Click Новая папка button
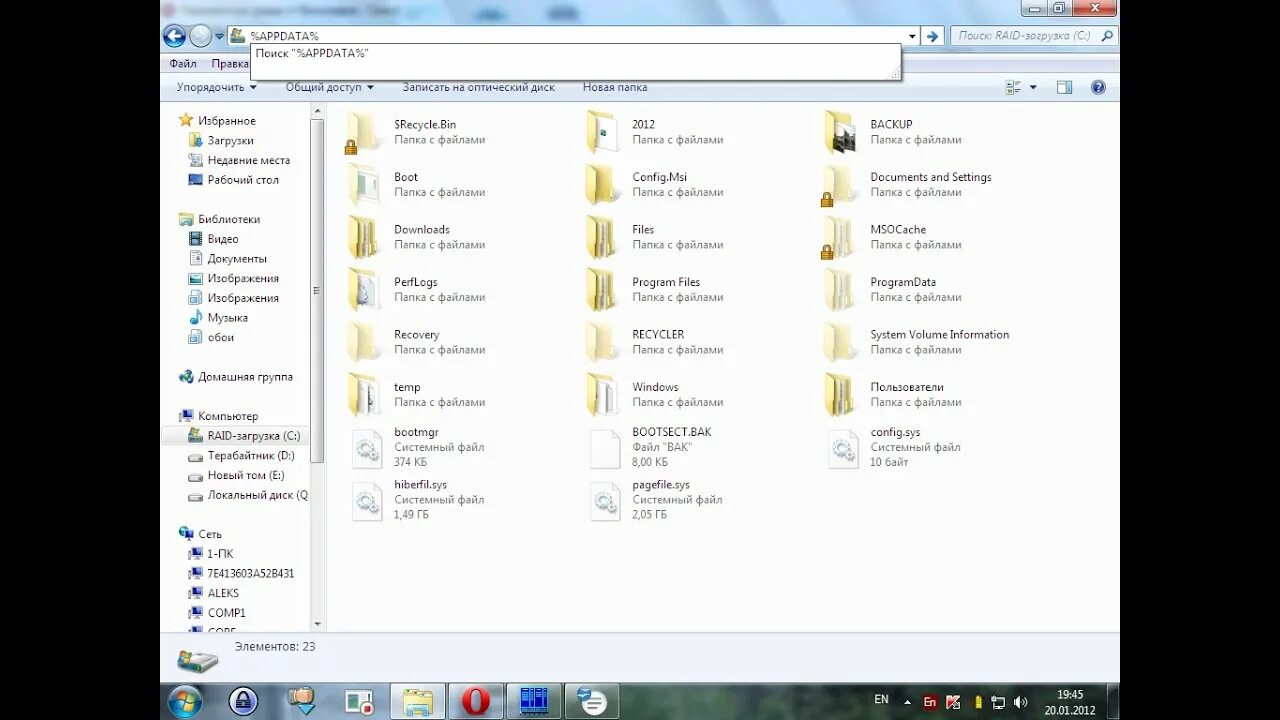 [615, 87]
